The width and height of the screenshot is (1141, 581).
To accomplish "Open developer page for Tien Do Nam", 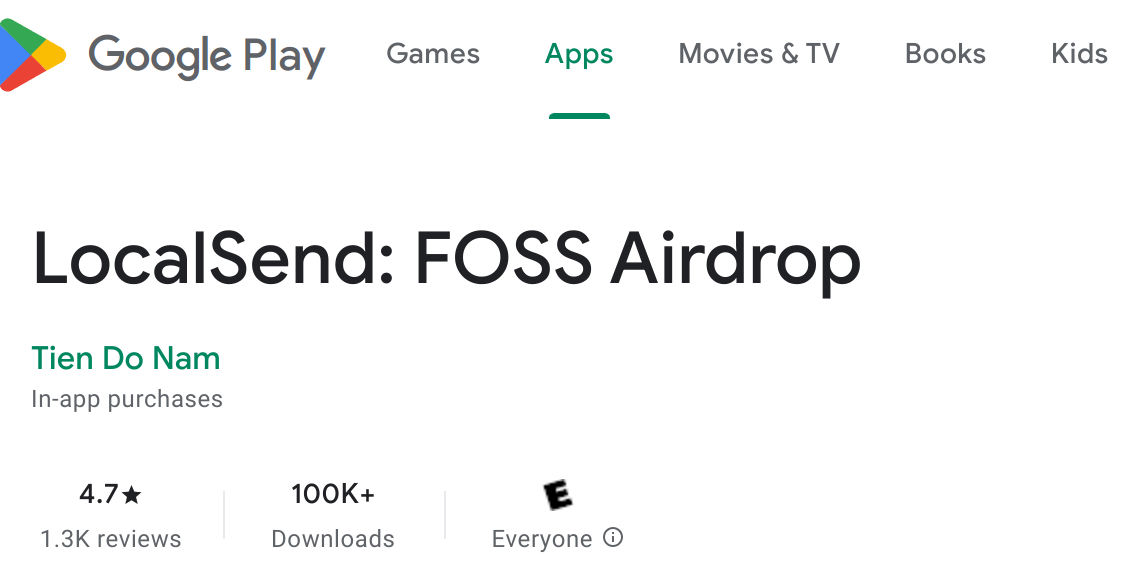I will [x=126, y=358].
